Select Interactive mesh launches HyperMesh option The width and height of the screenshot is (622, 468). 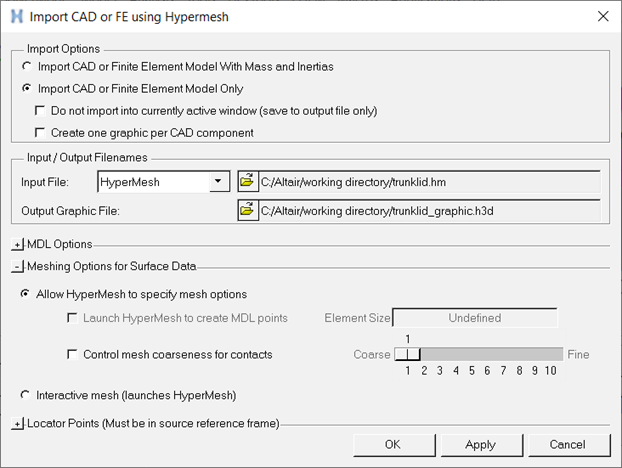(27, 394)
